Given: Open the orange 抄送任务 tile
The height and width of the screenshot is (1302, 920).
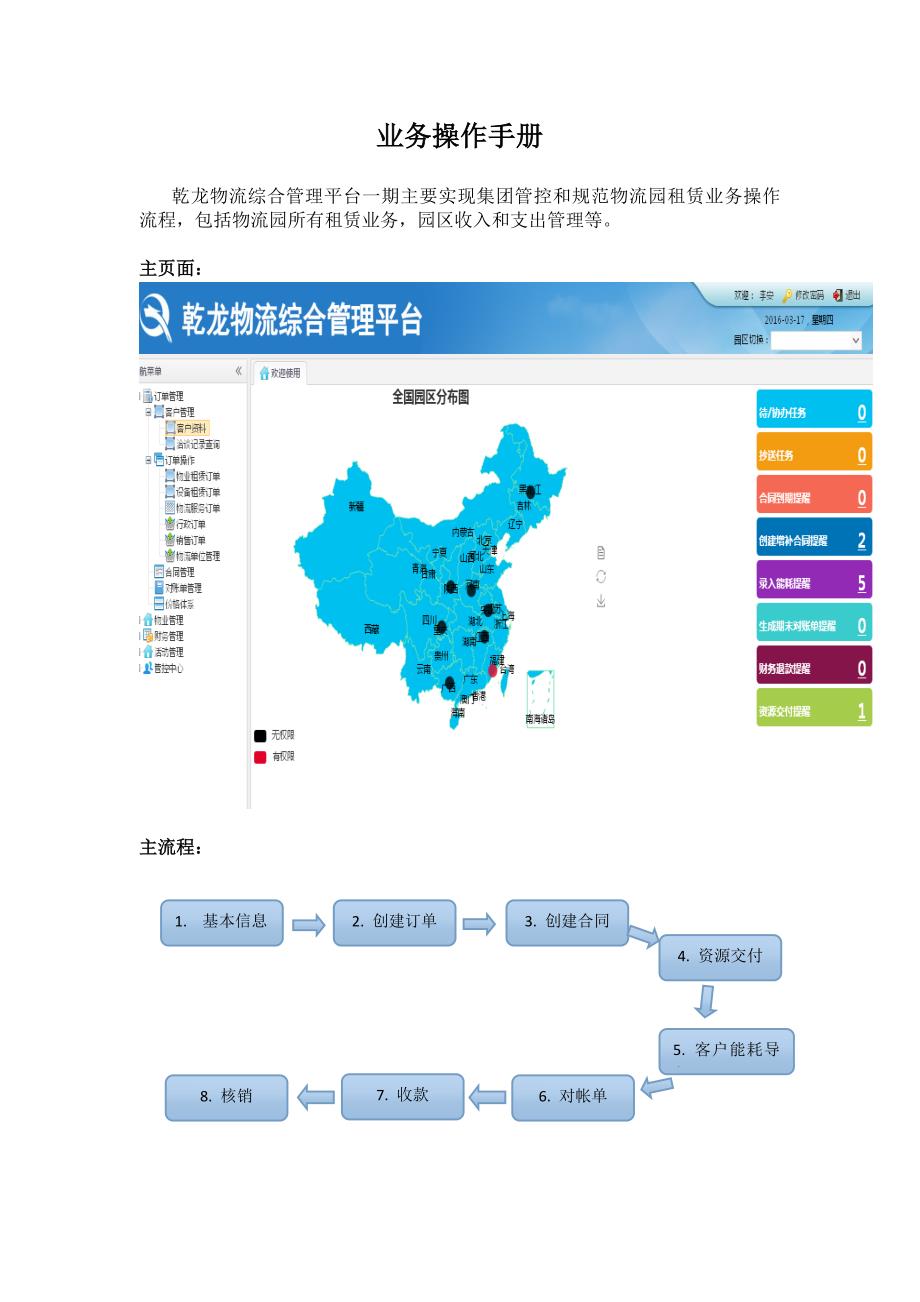Looking at the screenshot, I should [x=814, y=452].
